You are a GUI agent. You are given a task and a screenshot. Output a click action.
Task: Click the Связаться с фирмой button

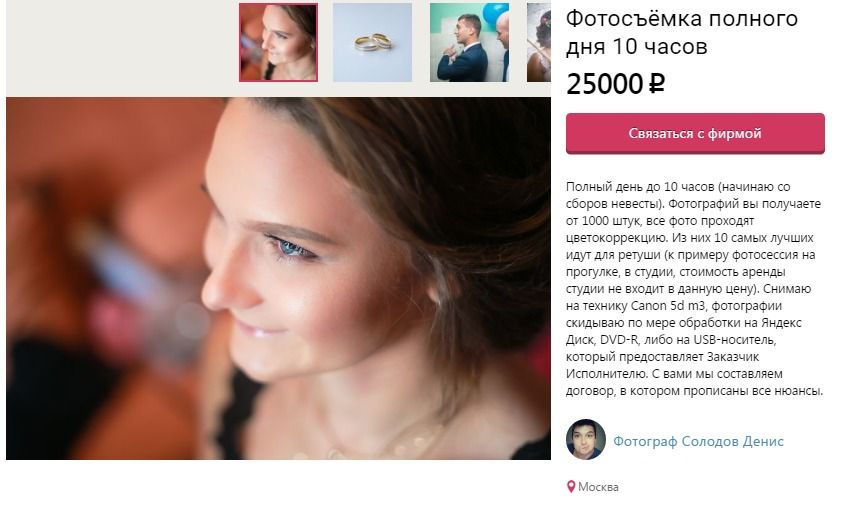pos(695,133)
